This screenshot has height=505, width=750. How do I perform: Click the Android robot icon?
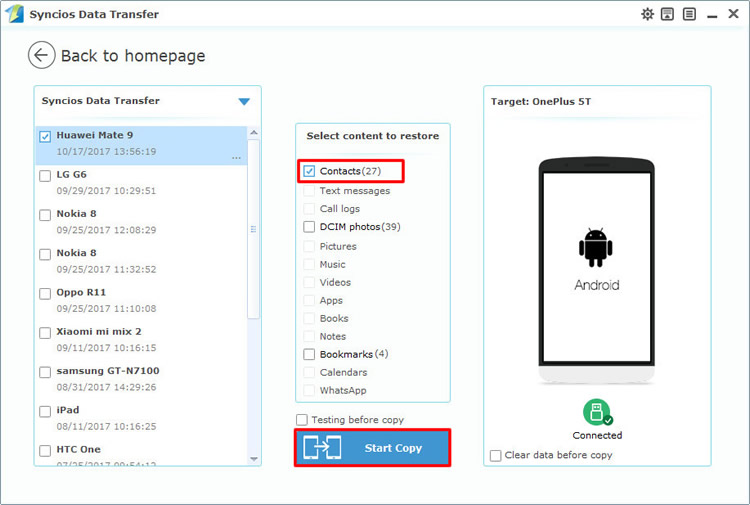tap(596, 247)
